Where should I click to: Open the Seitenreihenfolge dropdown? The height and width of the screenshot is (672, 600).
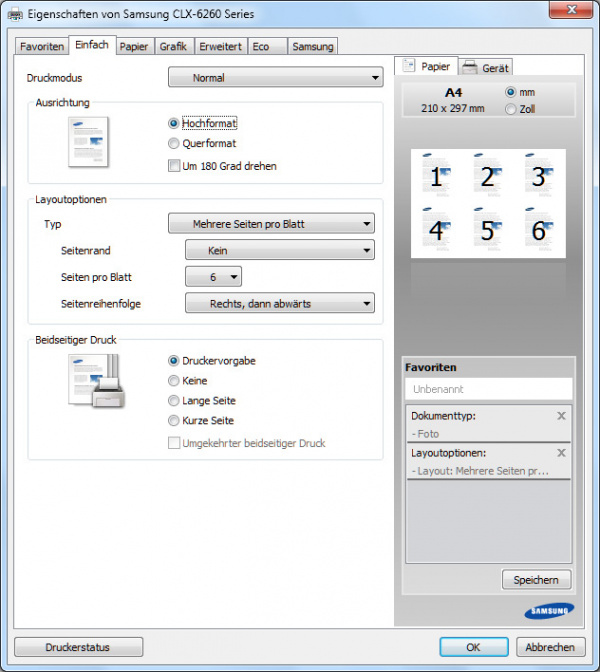tap(280, 304)
